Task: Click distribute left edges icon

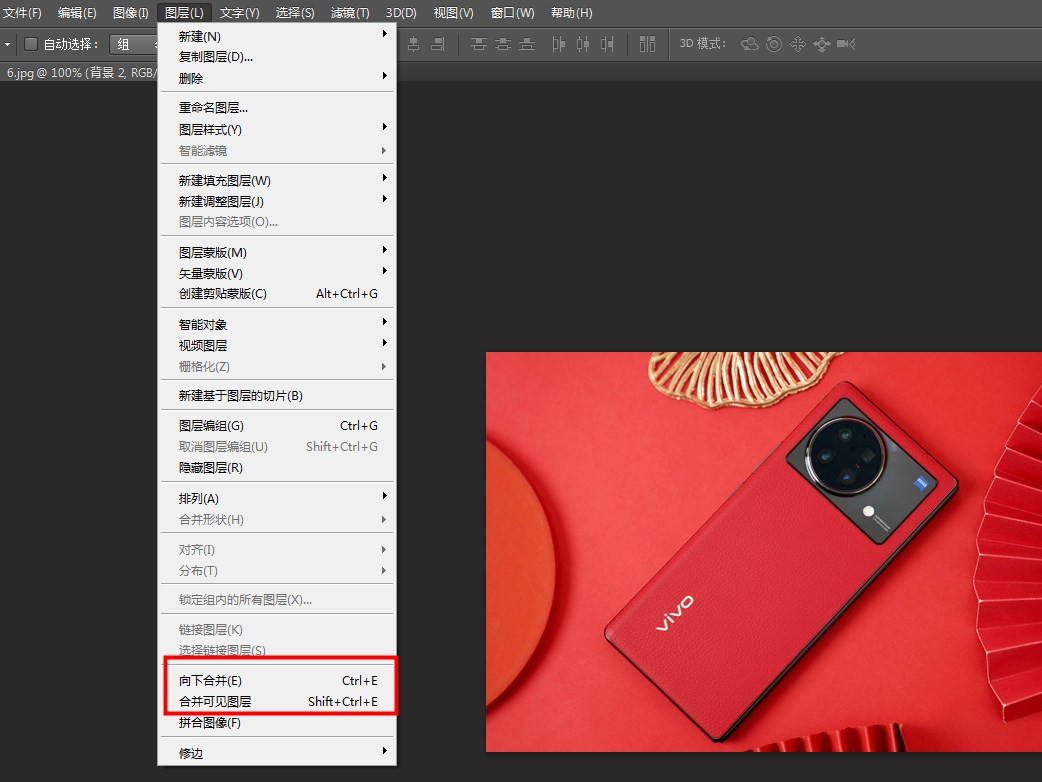Action: click(x=558, y=44)
